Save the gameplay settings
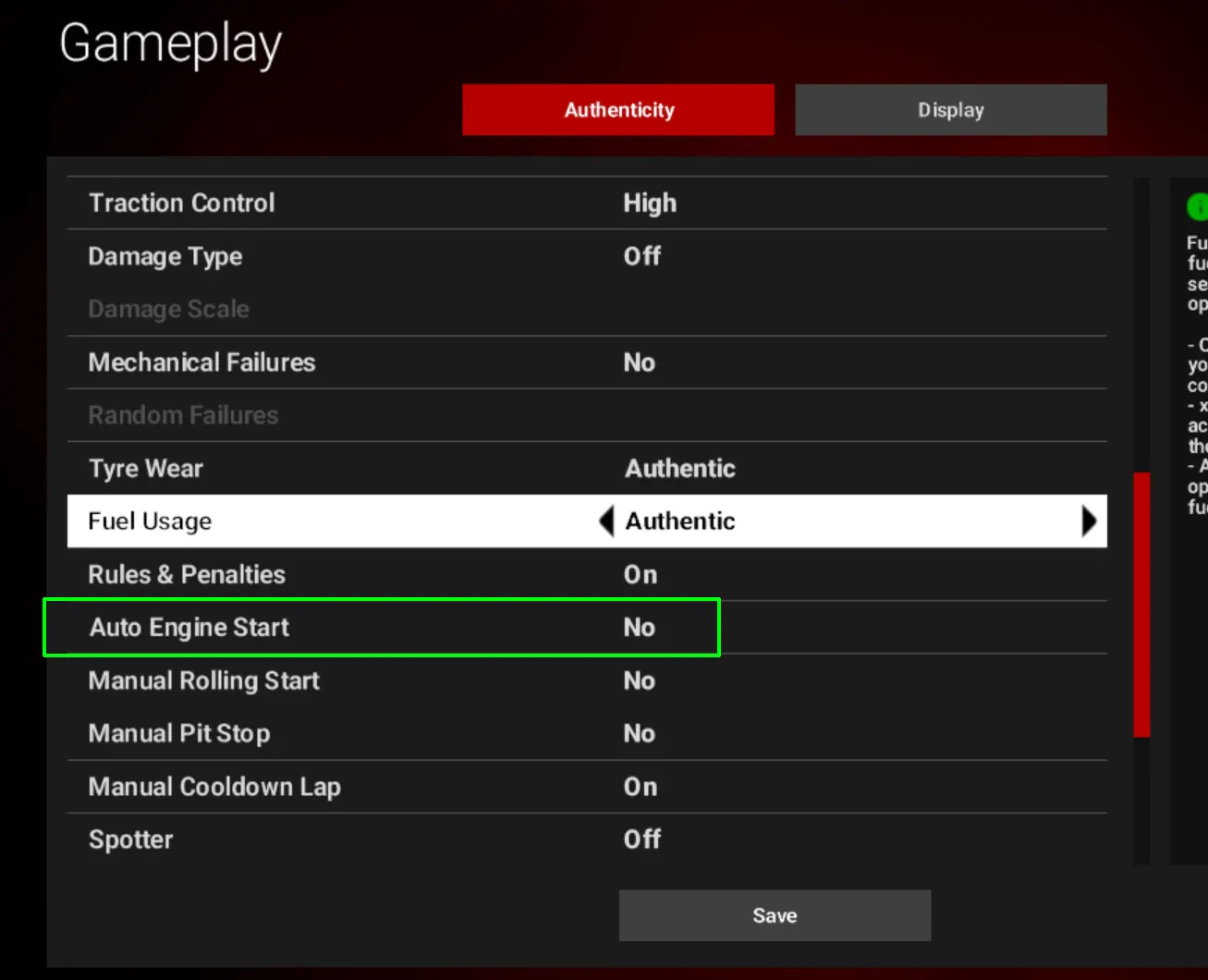Image resolution: width=1208 pixels, height=980 pixels. pos(775,915)
